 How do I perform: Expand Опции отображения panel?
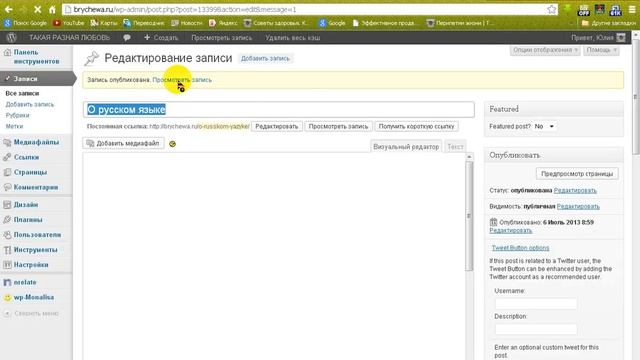[545, 50]
